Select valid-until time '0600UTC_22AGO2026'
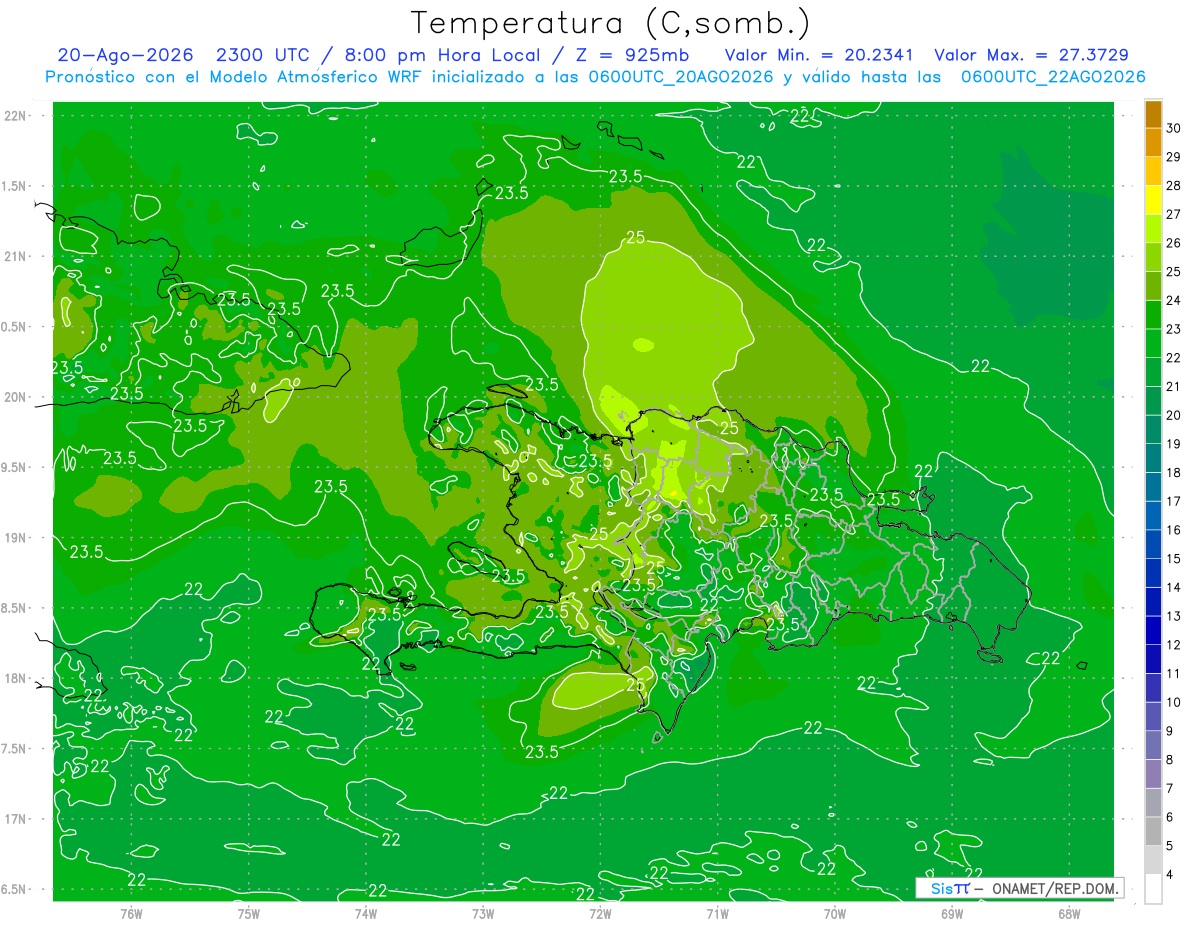This screenshot has height=927, width=1200. tap(1053, 77)
